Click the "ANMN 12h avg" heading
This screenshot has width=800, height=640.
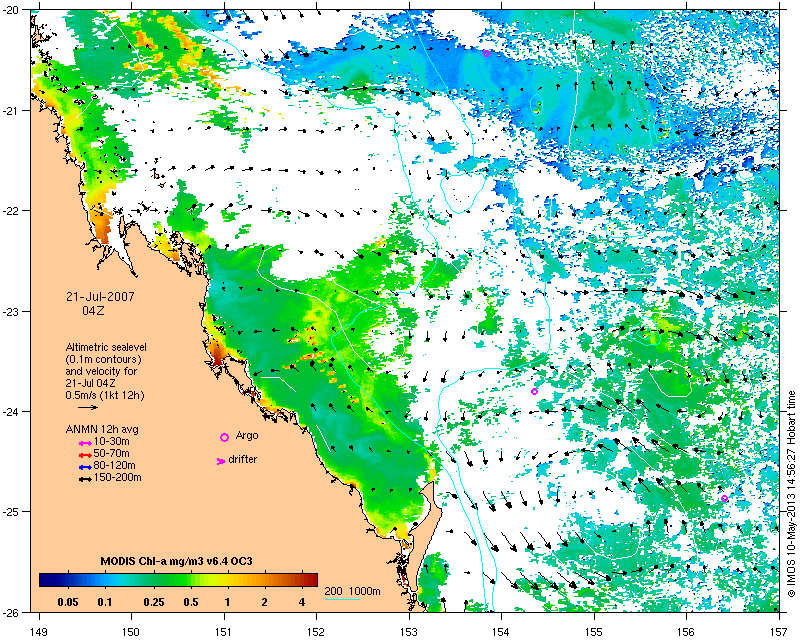pyautogui.click(x=102, y=429)
